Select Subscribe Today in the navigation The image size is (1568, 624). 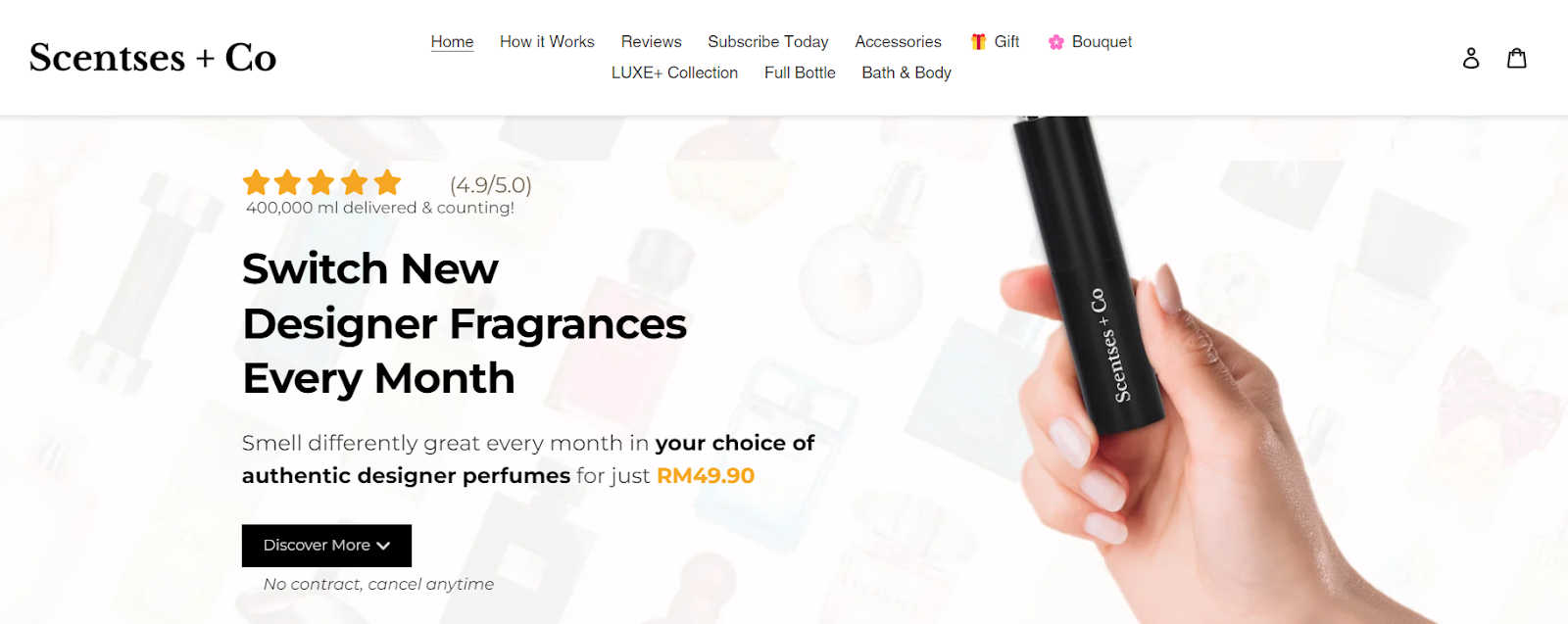[768, 42]
